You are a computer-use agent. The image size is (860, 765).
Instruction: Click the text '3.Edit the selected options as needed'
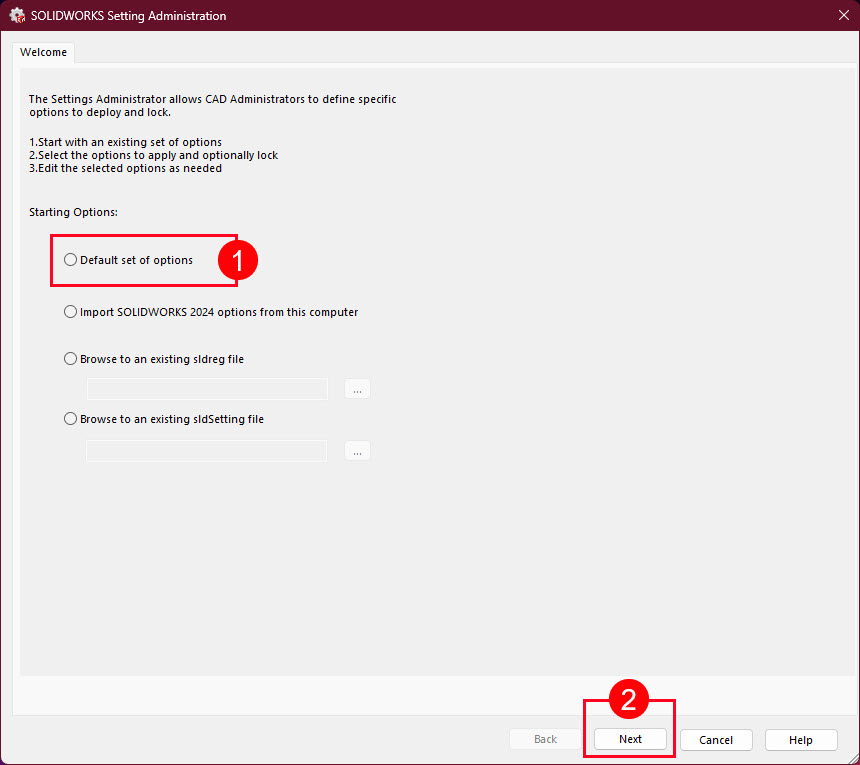(126, 168)
